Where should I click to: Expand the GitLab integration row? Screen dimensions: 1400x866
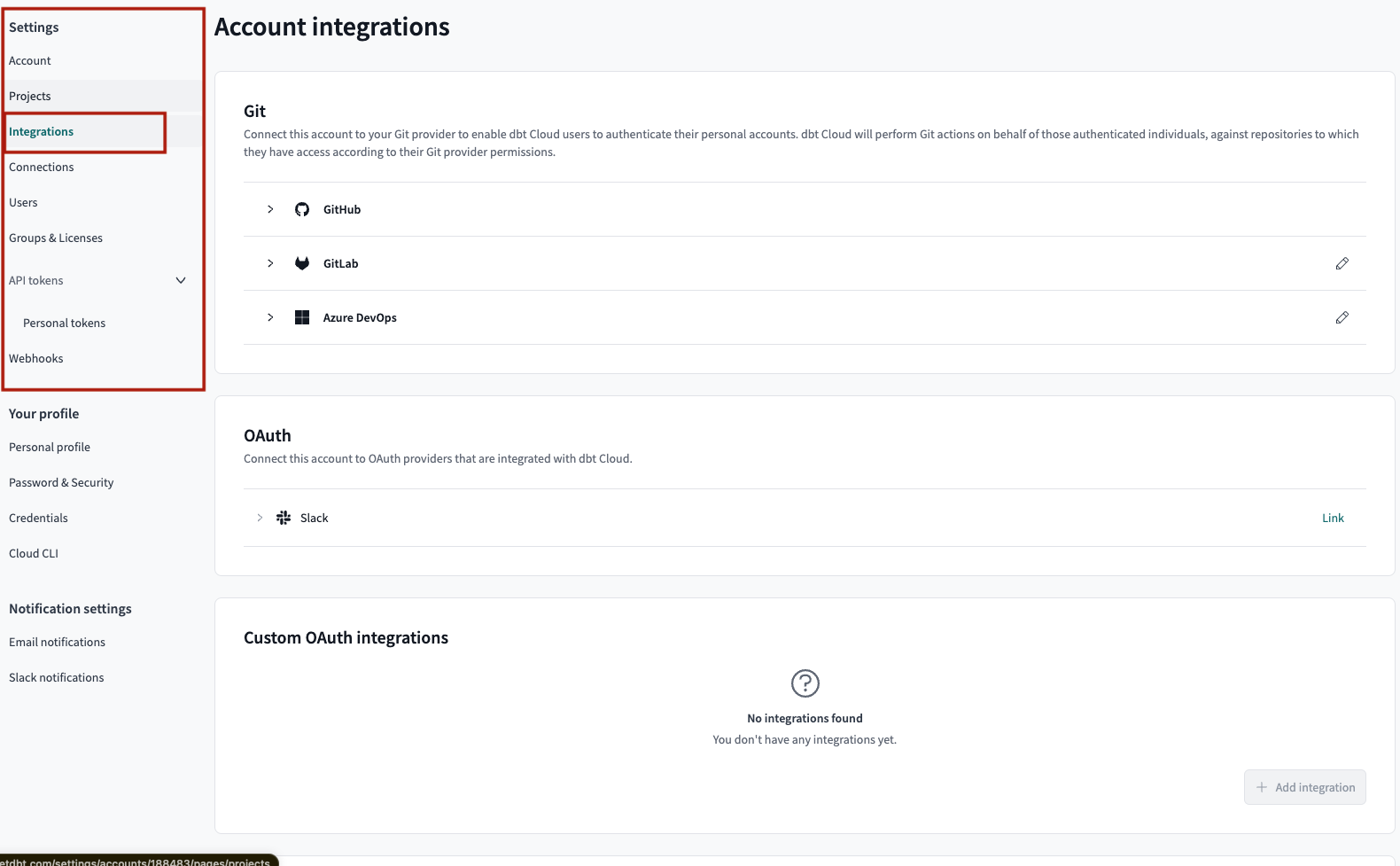click(270, 264)
